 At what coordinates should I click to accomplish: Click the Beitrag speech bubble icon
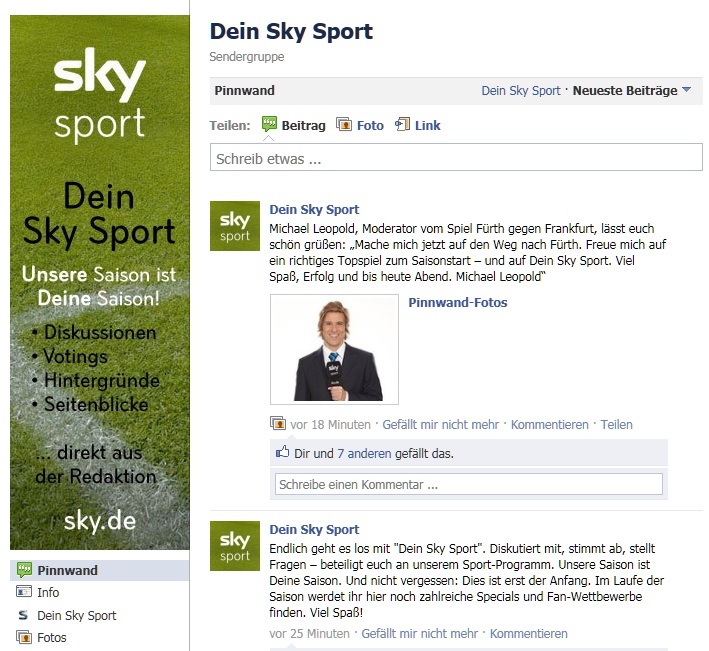point(269,124)
